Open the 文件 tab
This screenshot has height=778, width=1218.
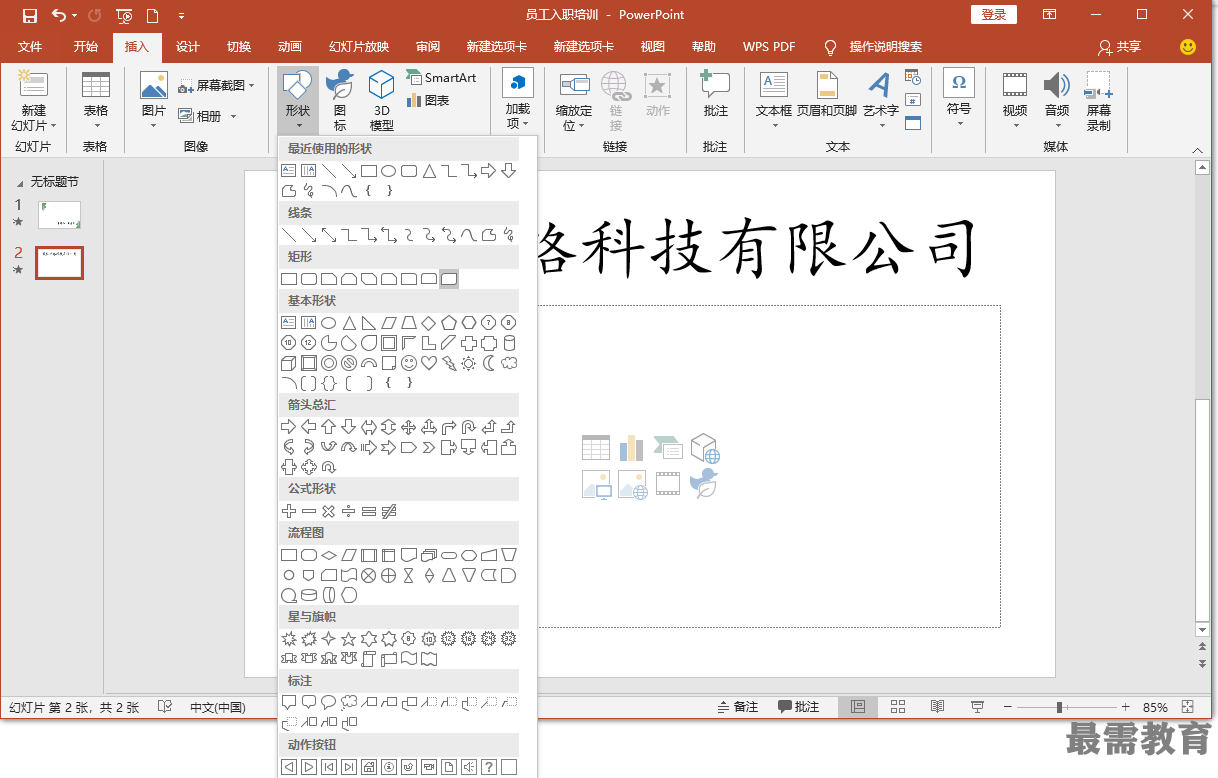(30, 47)
